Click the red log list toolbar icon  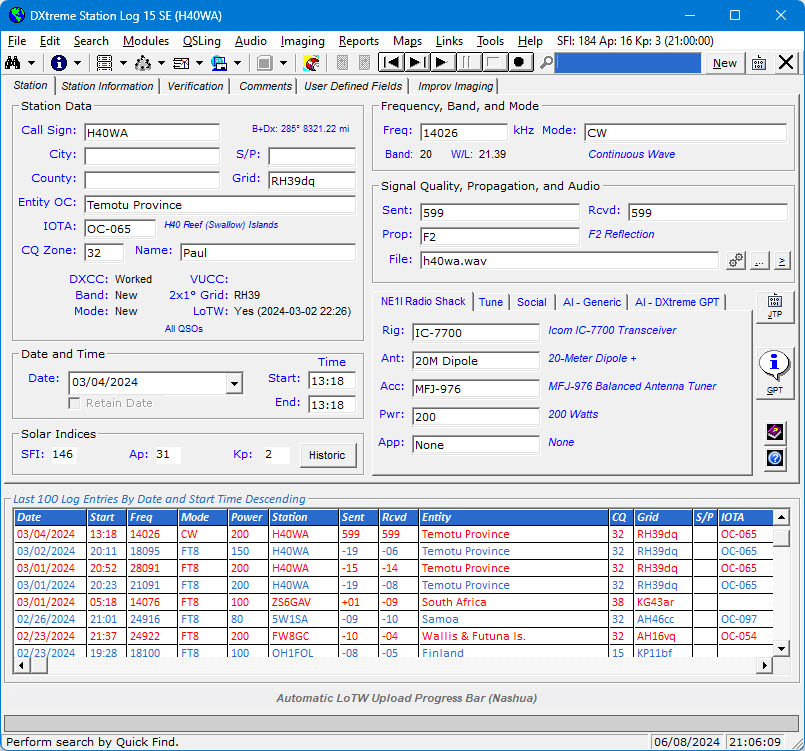pyautogui.click(x=104, y=63)
